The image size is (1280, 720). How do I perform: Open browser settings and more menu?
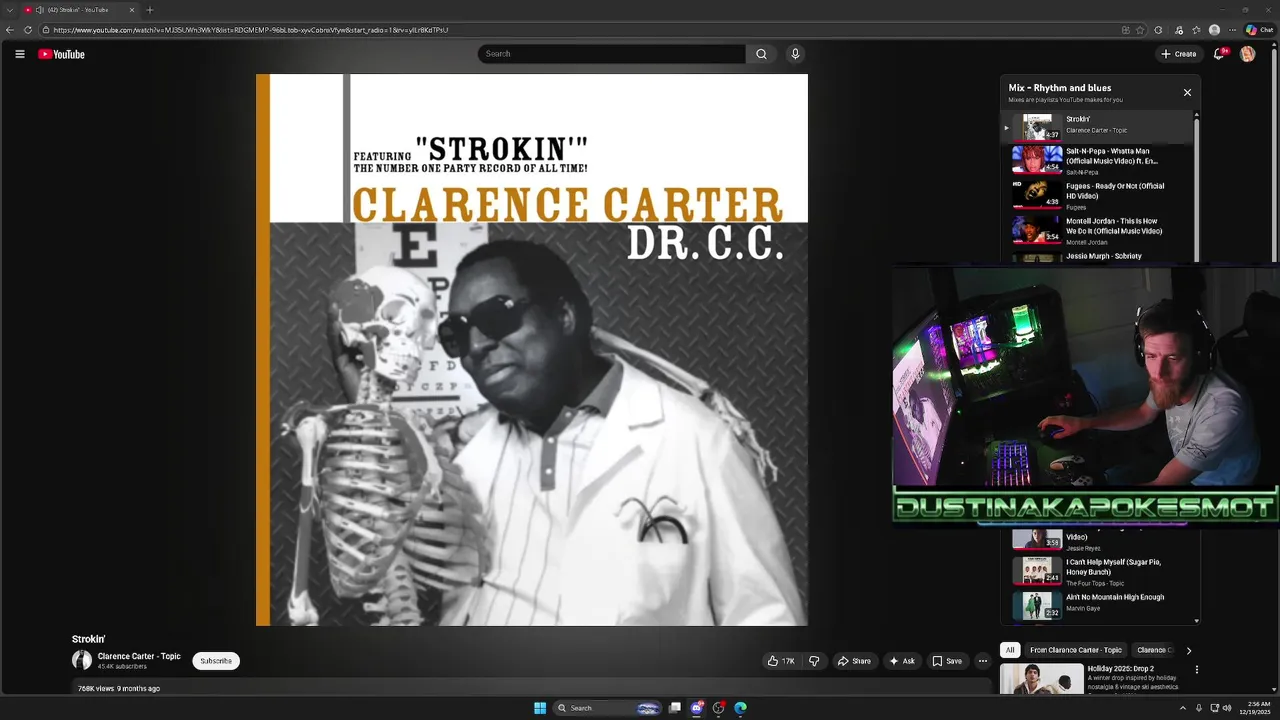click(x=1232, y=30)
